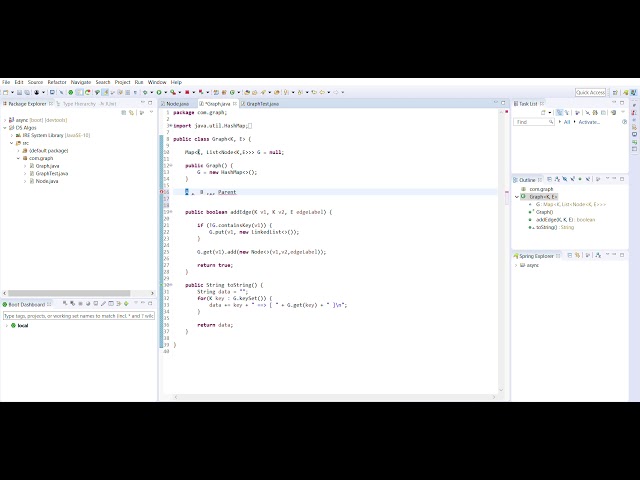Select addEdge(K, K, E) method in Outline
Screen dimensions: 640x480
click(565, 220)
